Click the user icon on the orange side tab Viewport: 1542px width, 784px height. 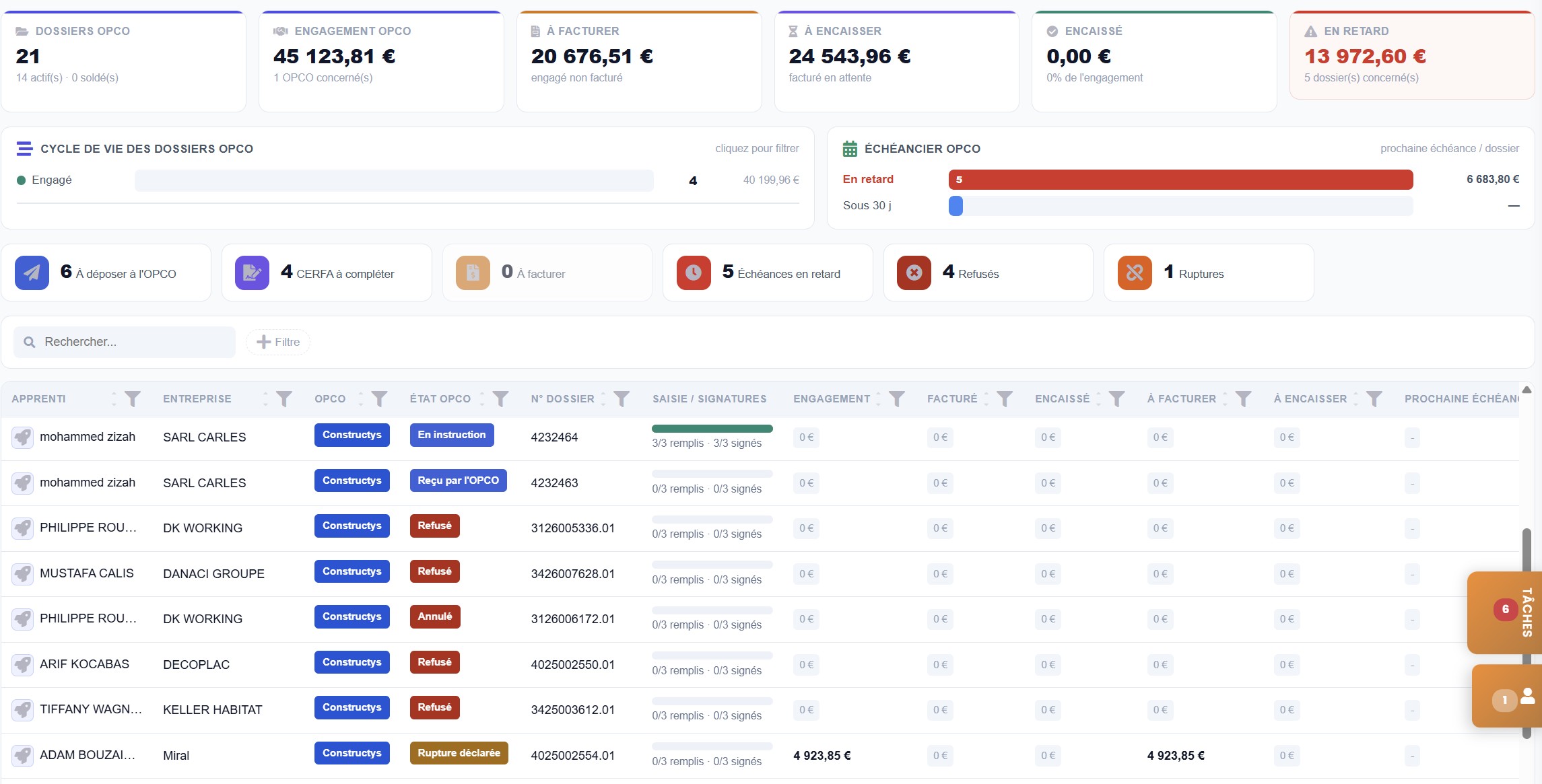click(1527, 697)
